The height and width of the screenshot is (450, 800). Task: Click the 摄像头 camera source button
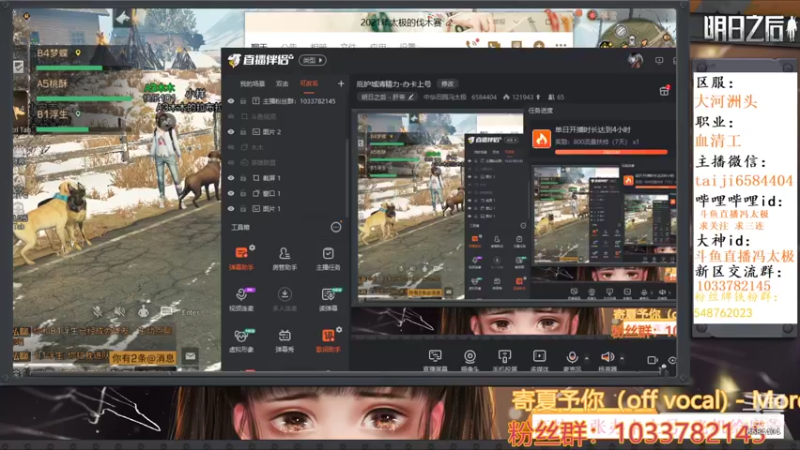pos(469,360)
